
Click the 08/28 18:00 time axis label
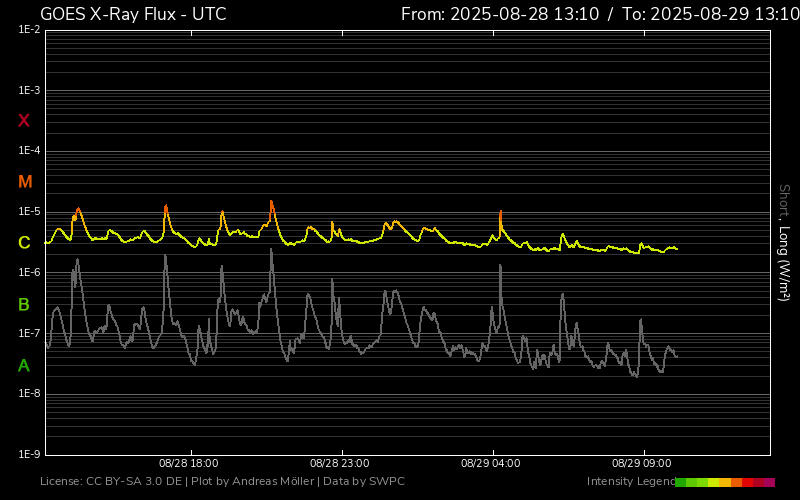(x=188, y=464)
